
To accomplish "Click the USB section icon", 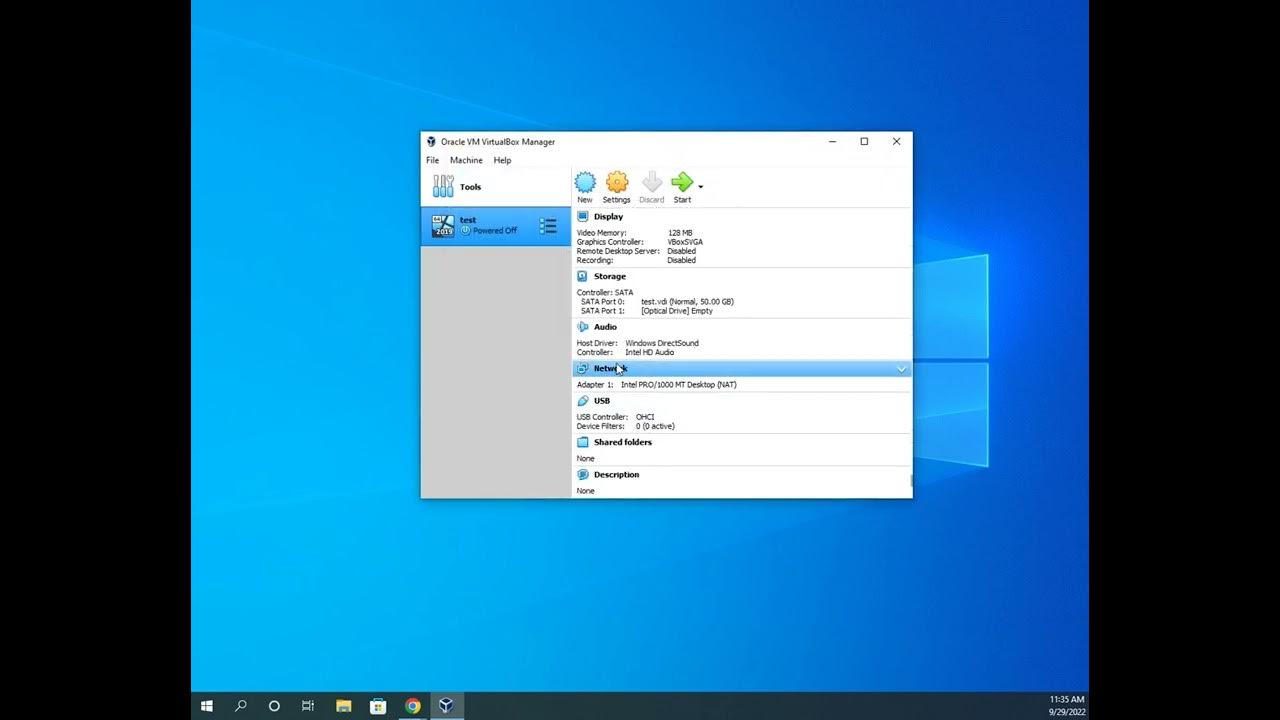I will pos(583,400).
